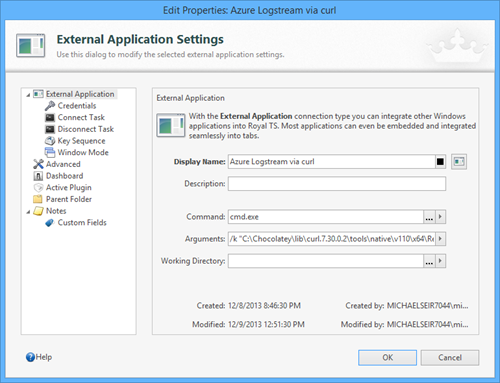Click the External Application tree node icon

point(38,94)
